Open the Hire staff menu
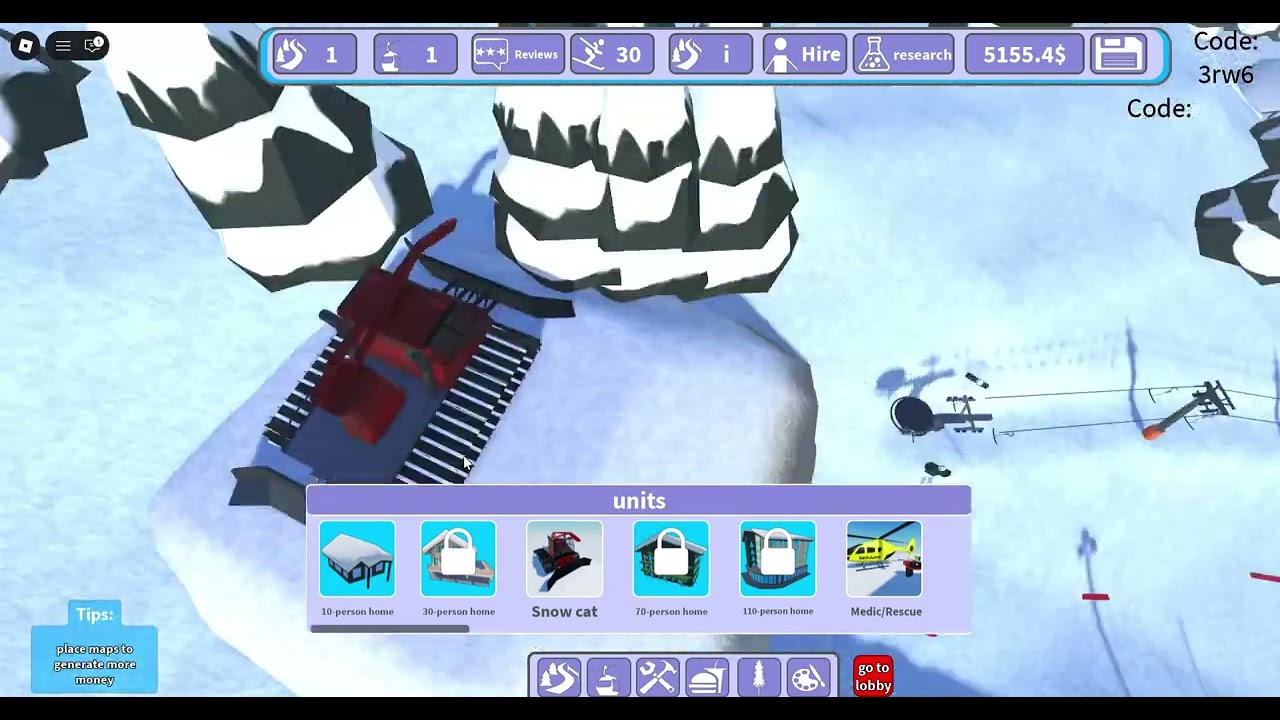The image size is (1280, 720). pyautogui.click(x=805, y=54)
